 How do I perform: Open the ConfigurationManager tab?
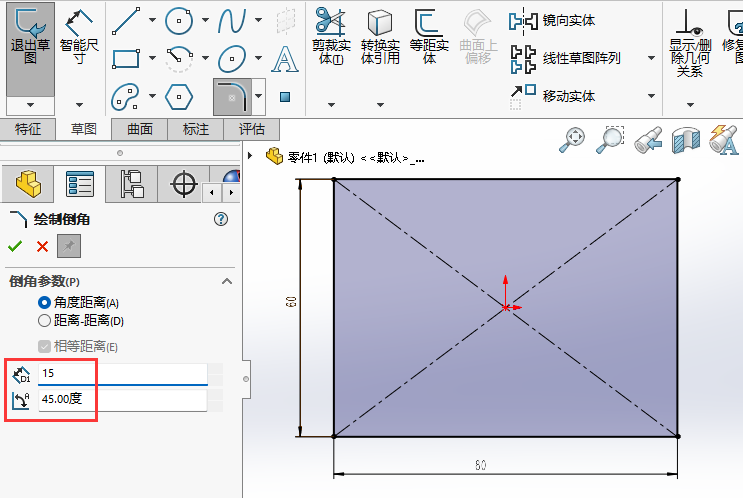pos(132,184)
